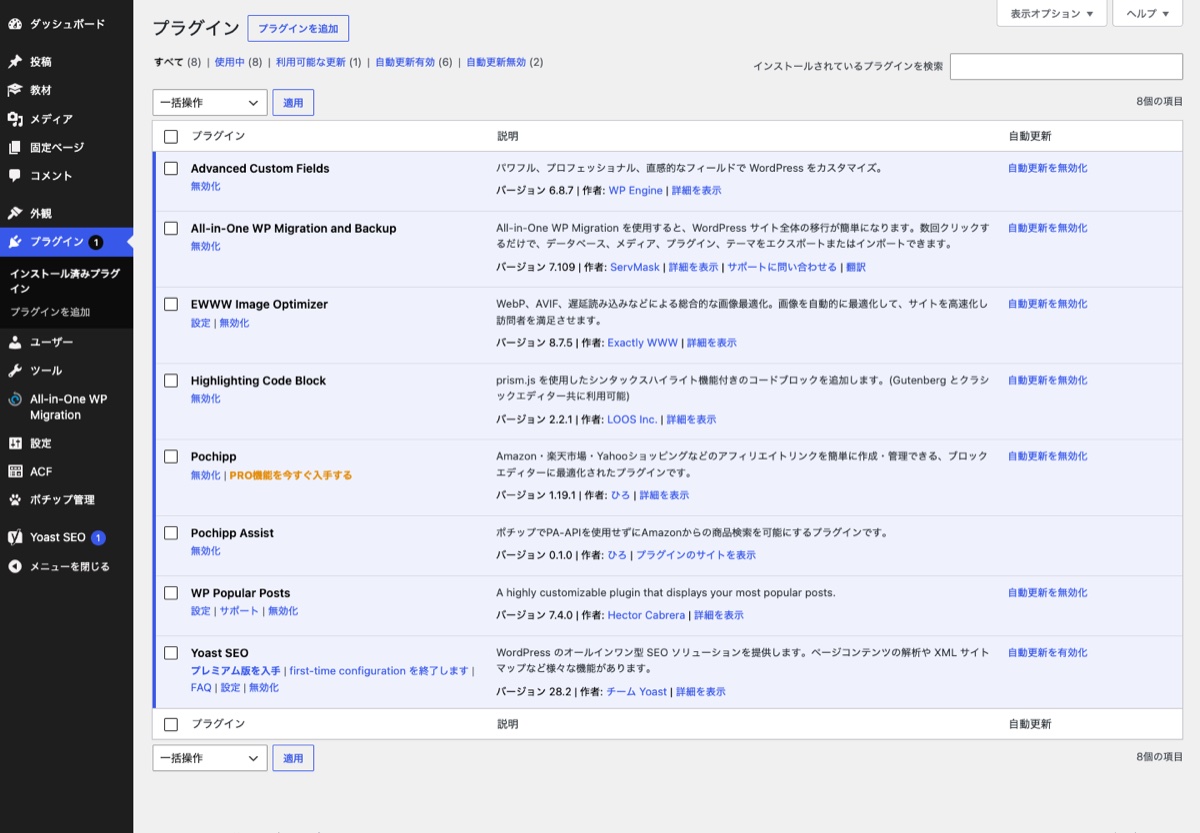Focus the installed plugins search field

point(1066,66)
